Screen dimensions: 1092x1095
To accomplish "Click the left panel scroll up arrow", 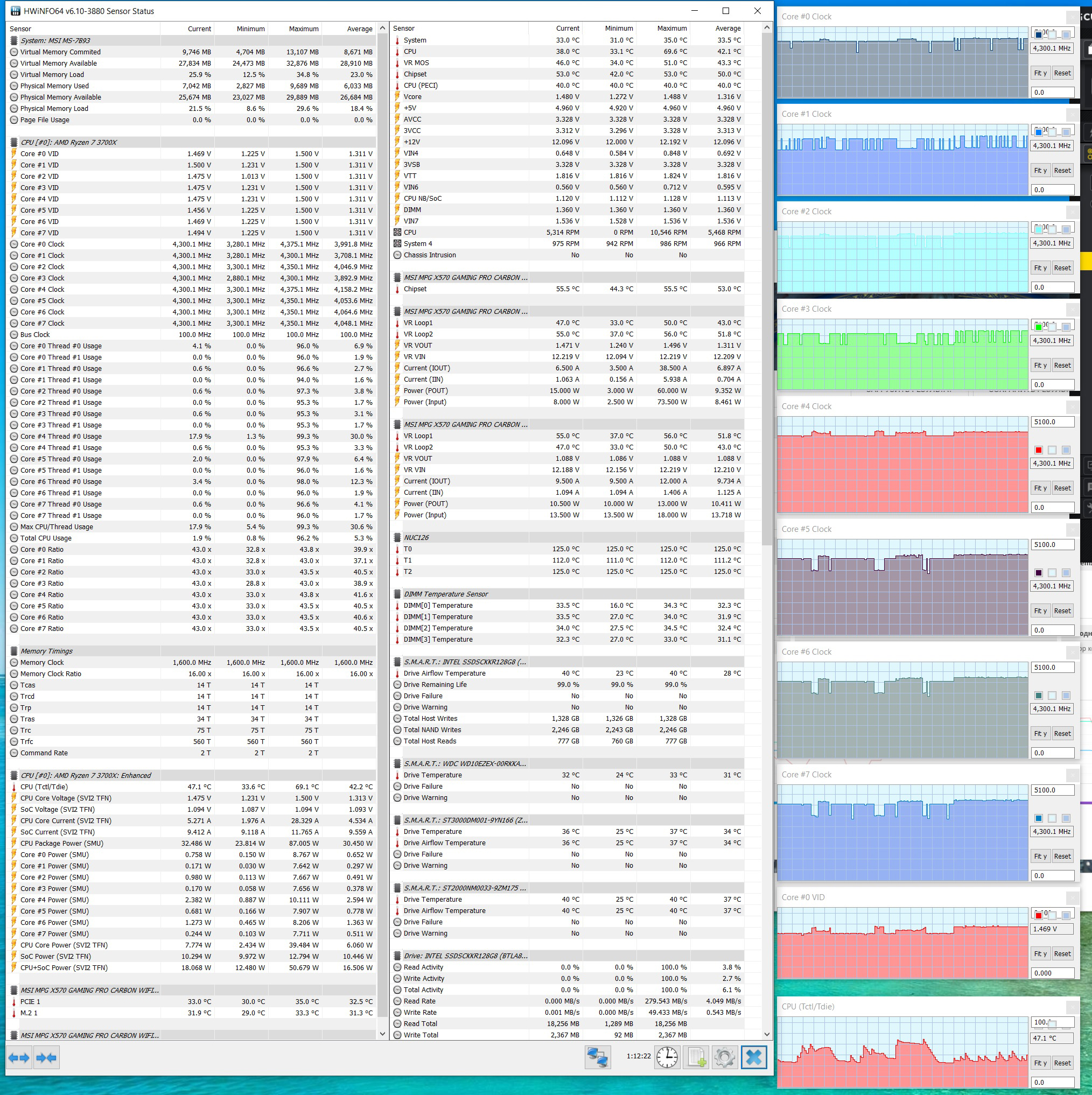I will pos(382,29).
